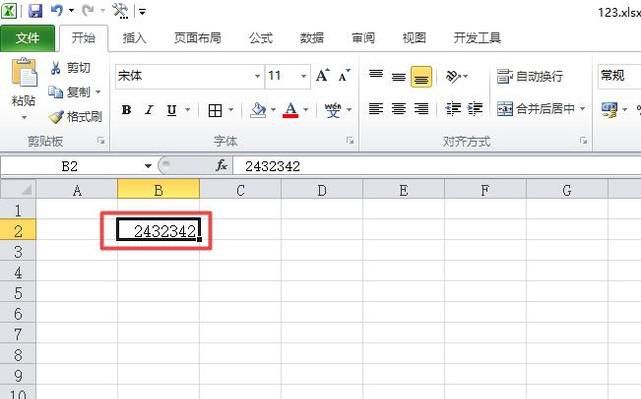Open the 字体 font dialog launcher
Image resolution: width=641 pixels, height=399 pixels.
point(350,141)
